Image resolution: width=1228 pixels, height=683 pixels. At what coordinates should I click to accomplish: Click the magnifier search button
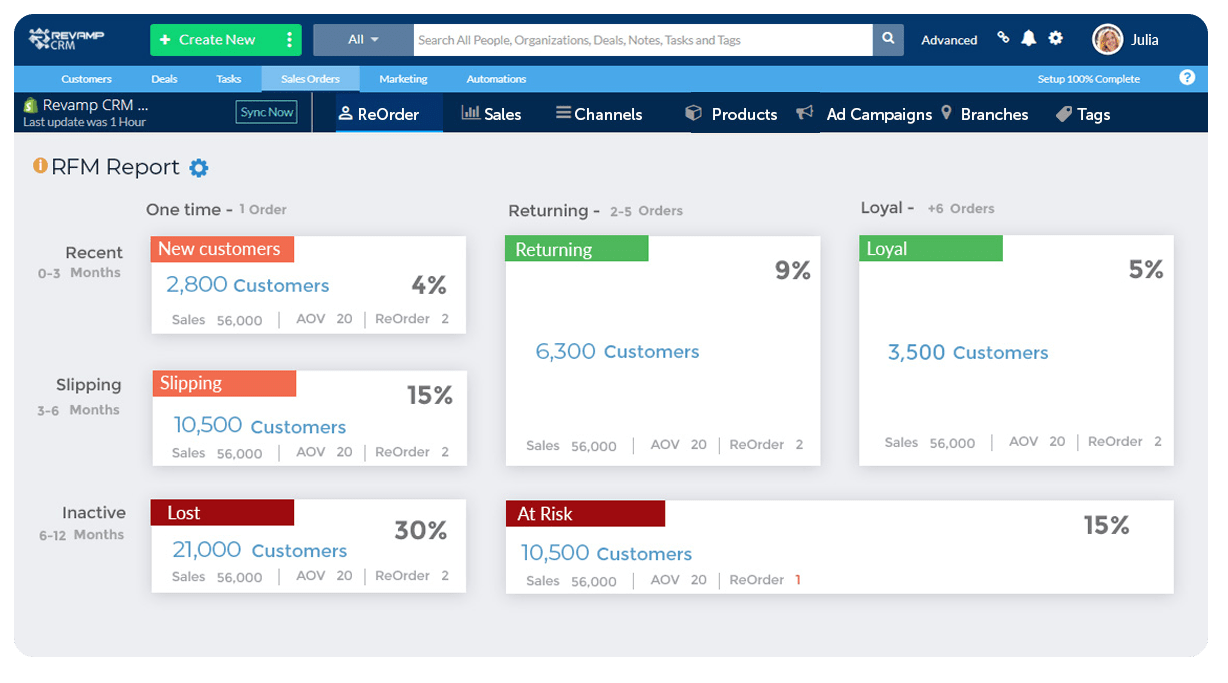(888, 40)
